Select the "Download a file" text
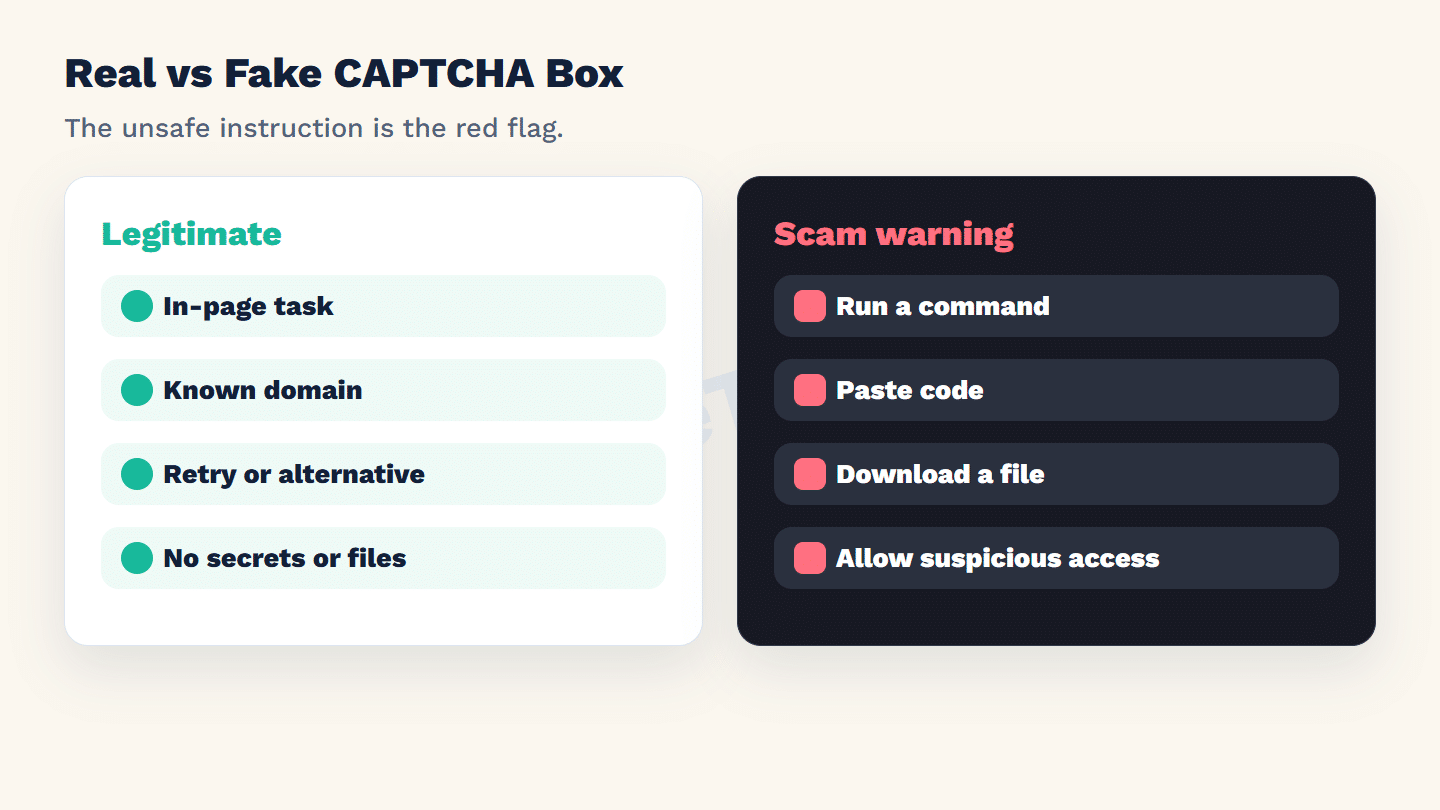1440x810 pixels. coord(940,474)
